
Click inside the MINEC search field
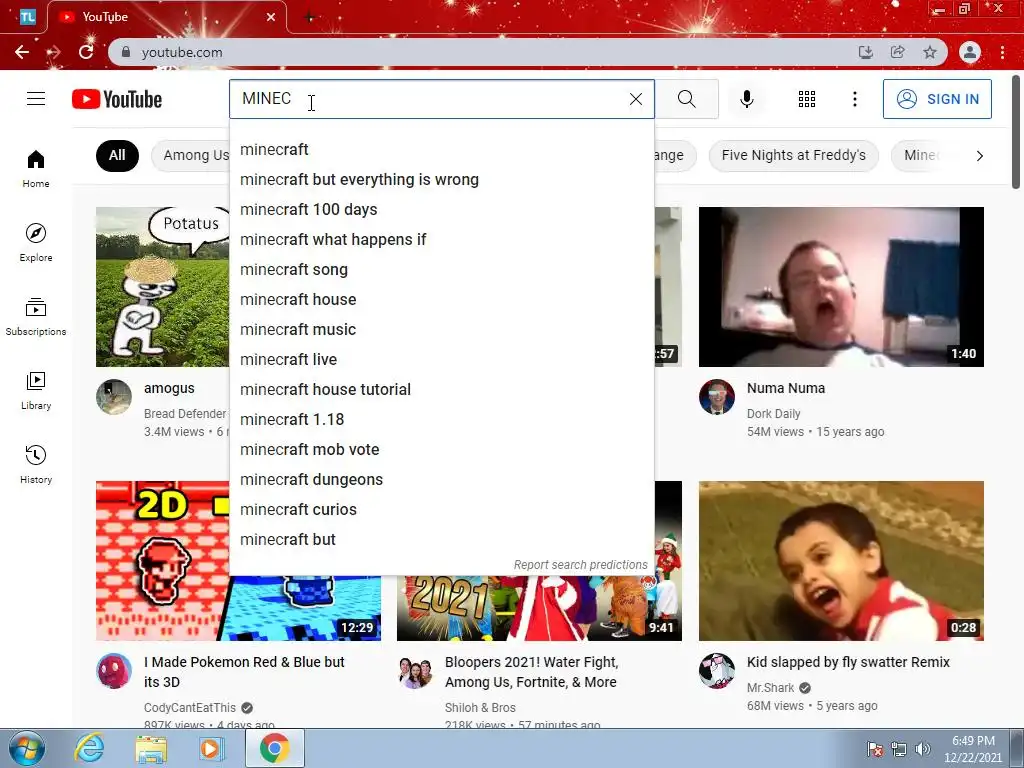(428, 99)
